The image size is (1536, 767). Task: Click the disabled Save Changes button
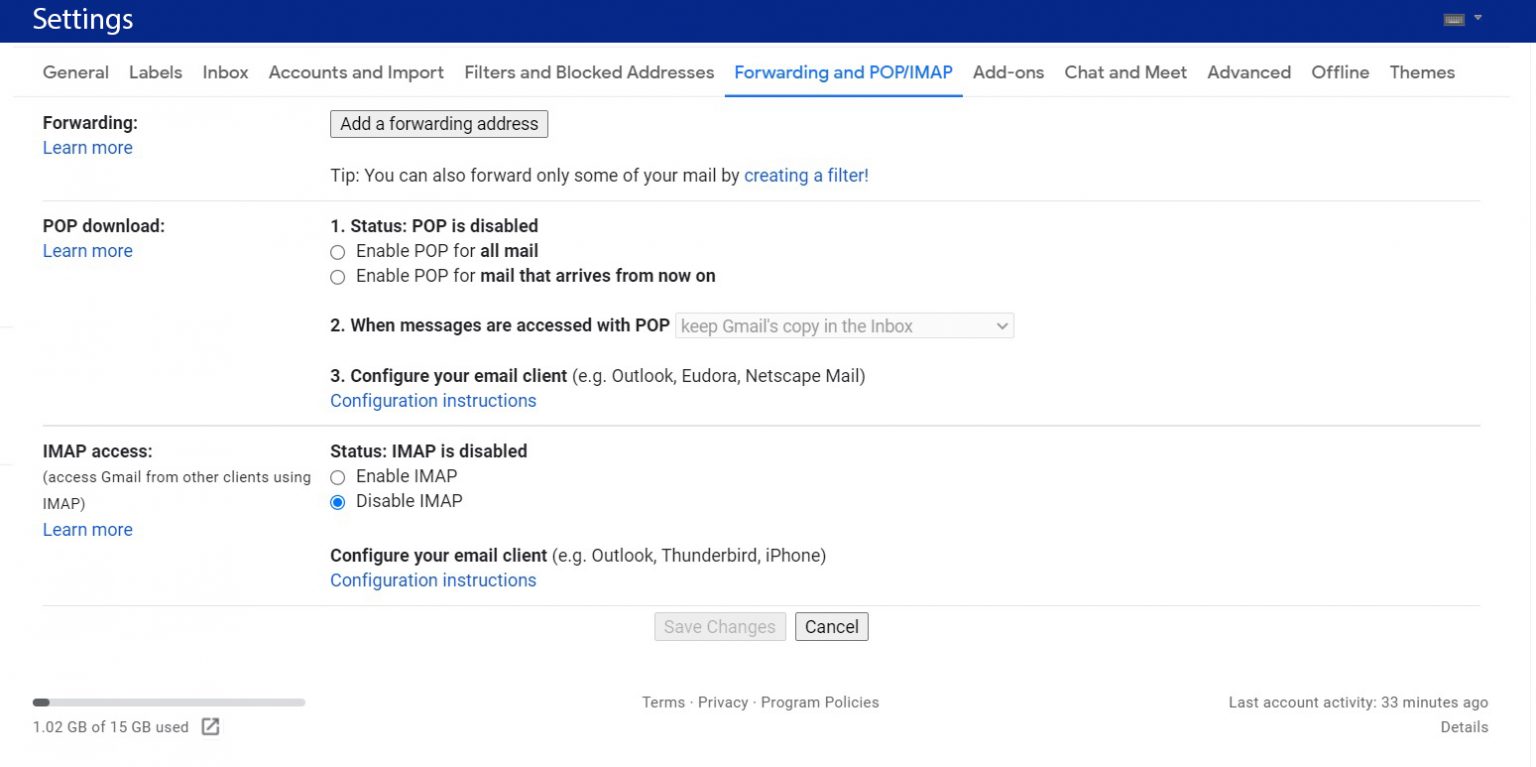pos(719,626)
